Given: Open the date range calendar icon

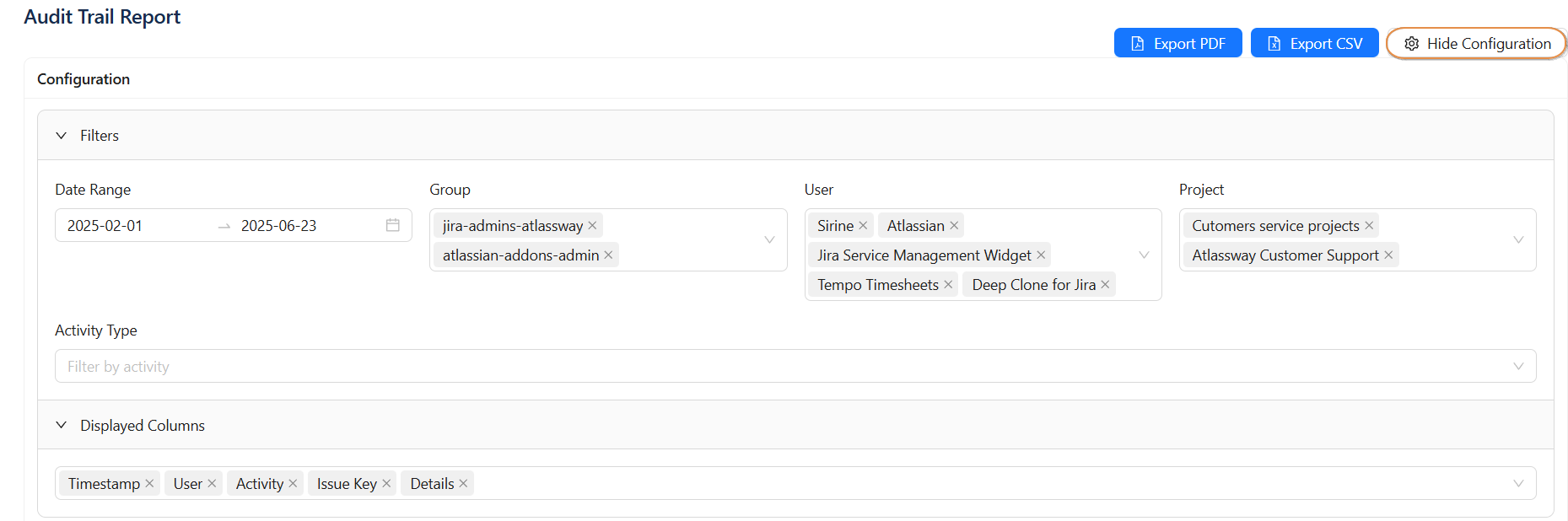Looking at the screenshot, I should (x=392, y=225).
